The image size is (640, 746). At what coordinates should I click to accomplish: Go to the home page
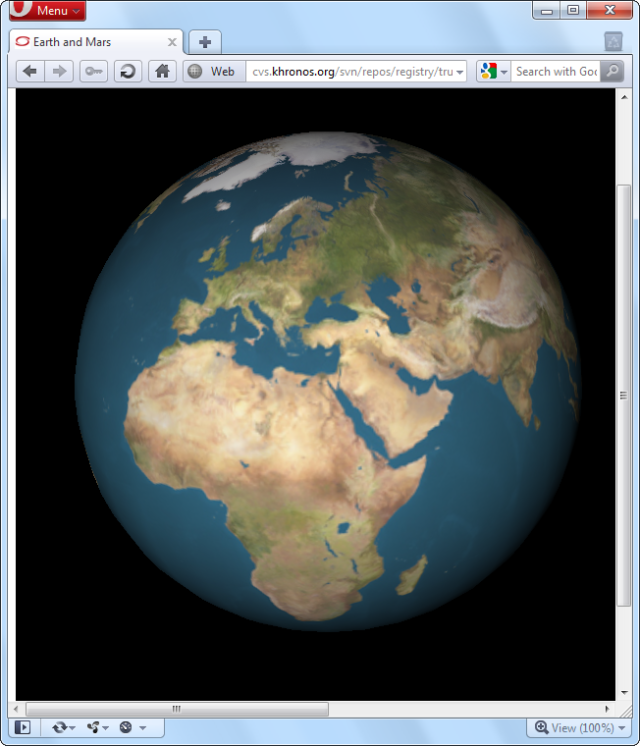point(162,71)
